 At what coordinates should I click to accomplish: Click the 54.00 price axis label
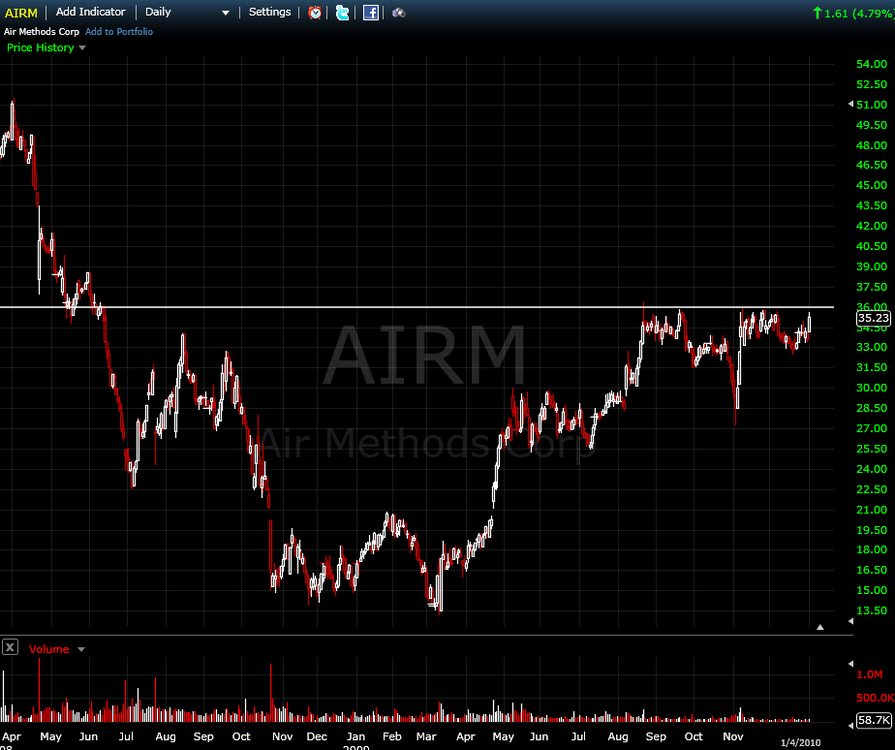(x=872, y=64)
